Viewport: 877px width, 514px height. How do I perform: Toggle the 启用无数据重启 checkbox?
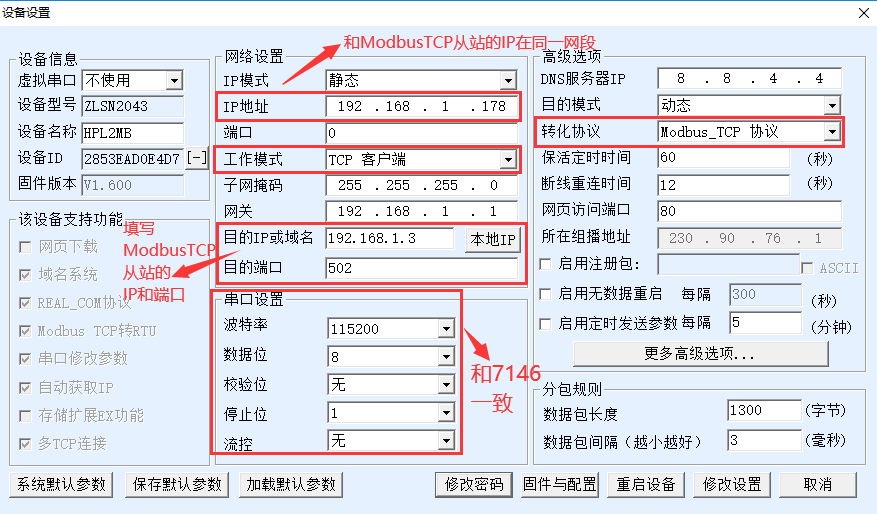click(545, 294)
